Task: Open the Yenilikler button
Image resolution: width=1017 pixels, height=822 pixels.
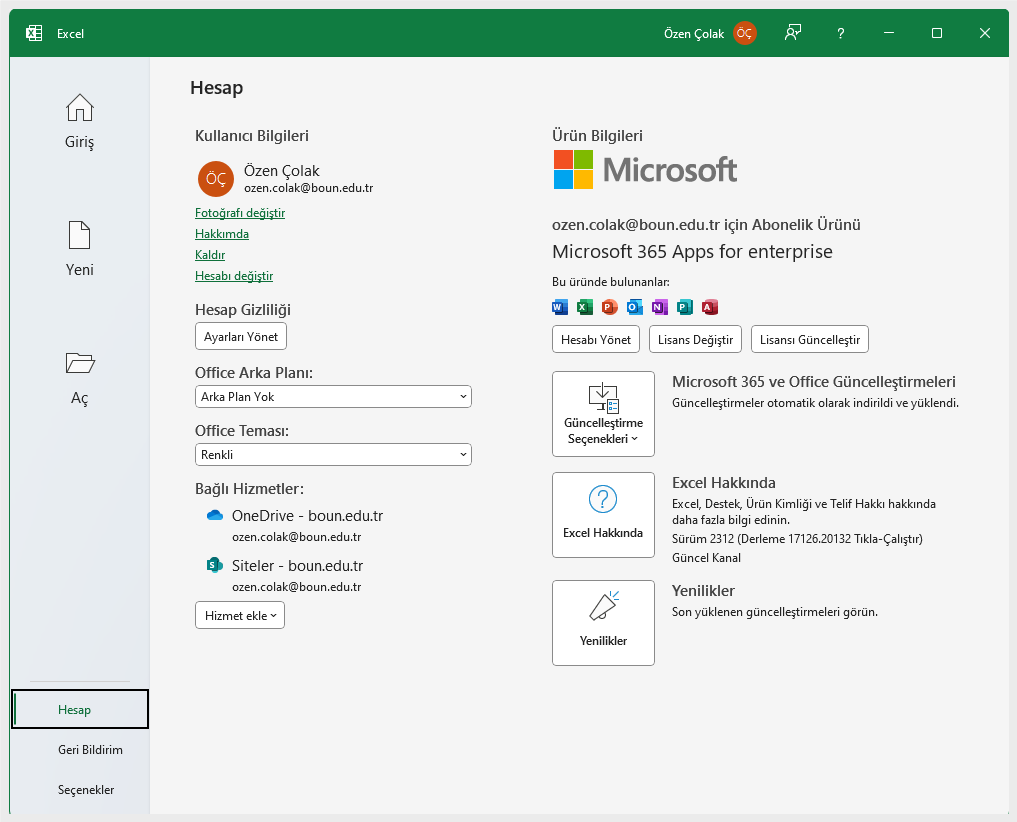Action: [x=603, y=623]
